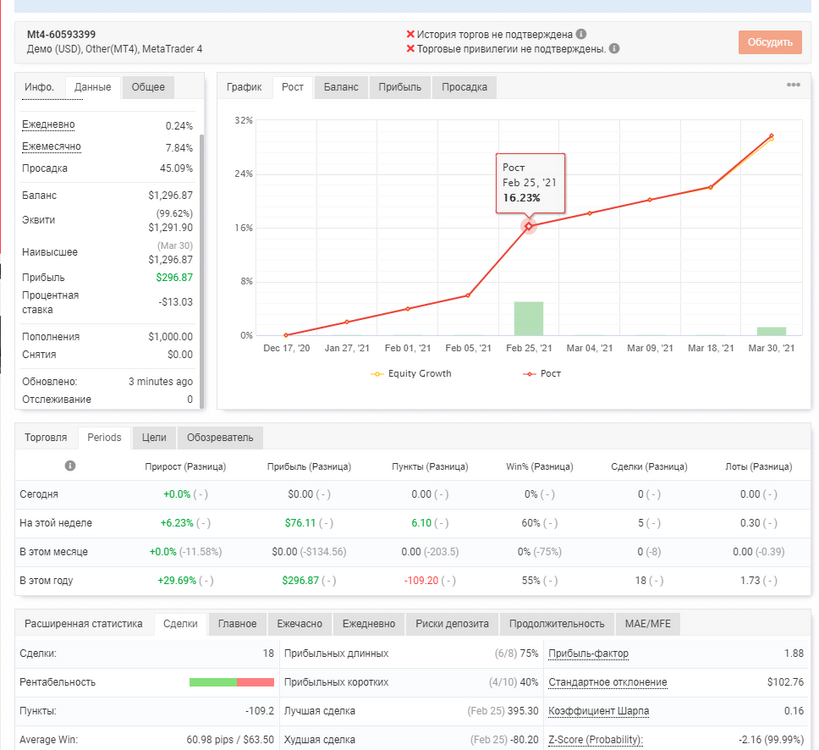This screenshot has height=750, width=819.
Task: Click the +29.69% yearly growth value
Action: coord(177,580)
